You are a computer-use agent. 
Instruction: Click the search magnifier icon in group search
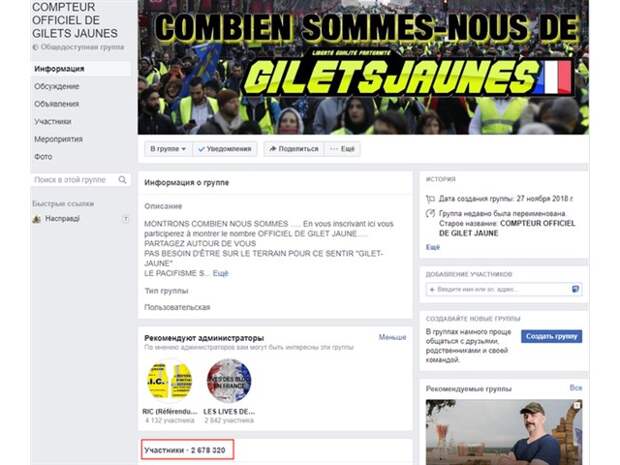pyautogui.click(x=122, y=180)
